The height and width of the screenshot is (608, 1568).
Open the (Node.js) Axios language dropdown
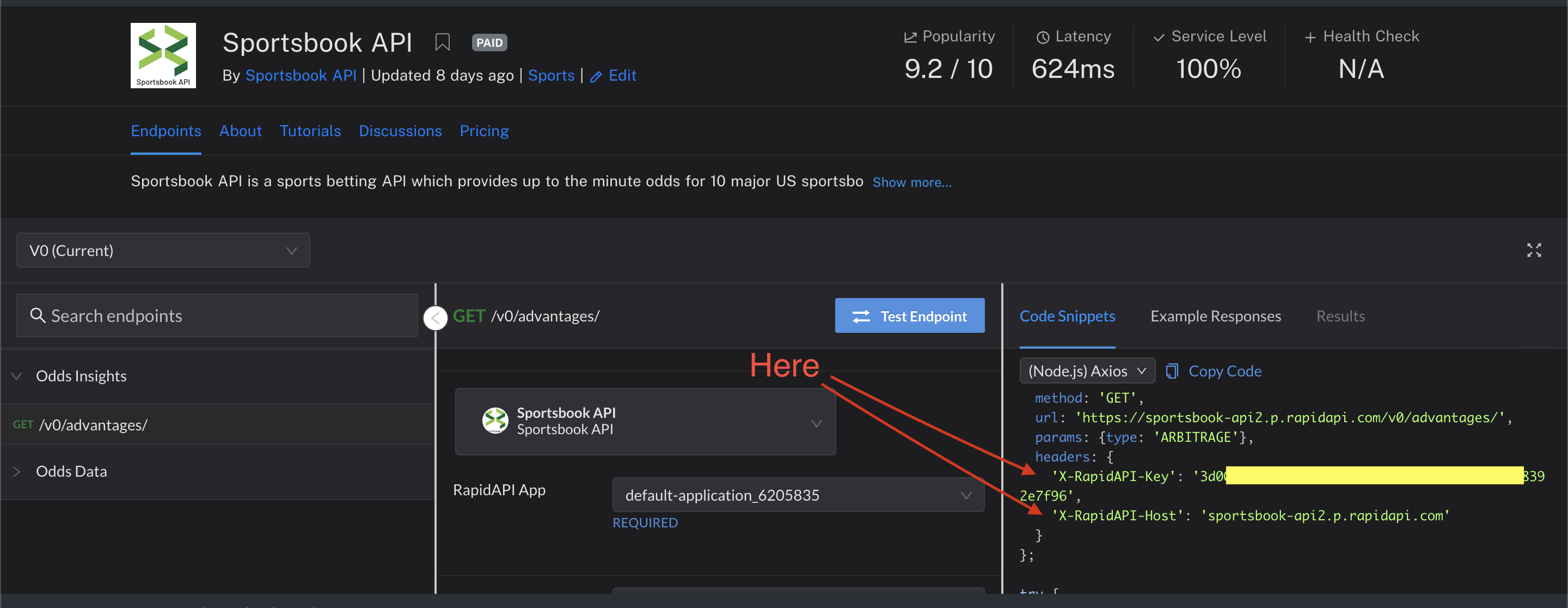pyautogui.click(x=1087, y=371)
